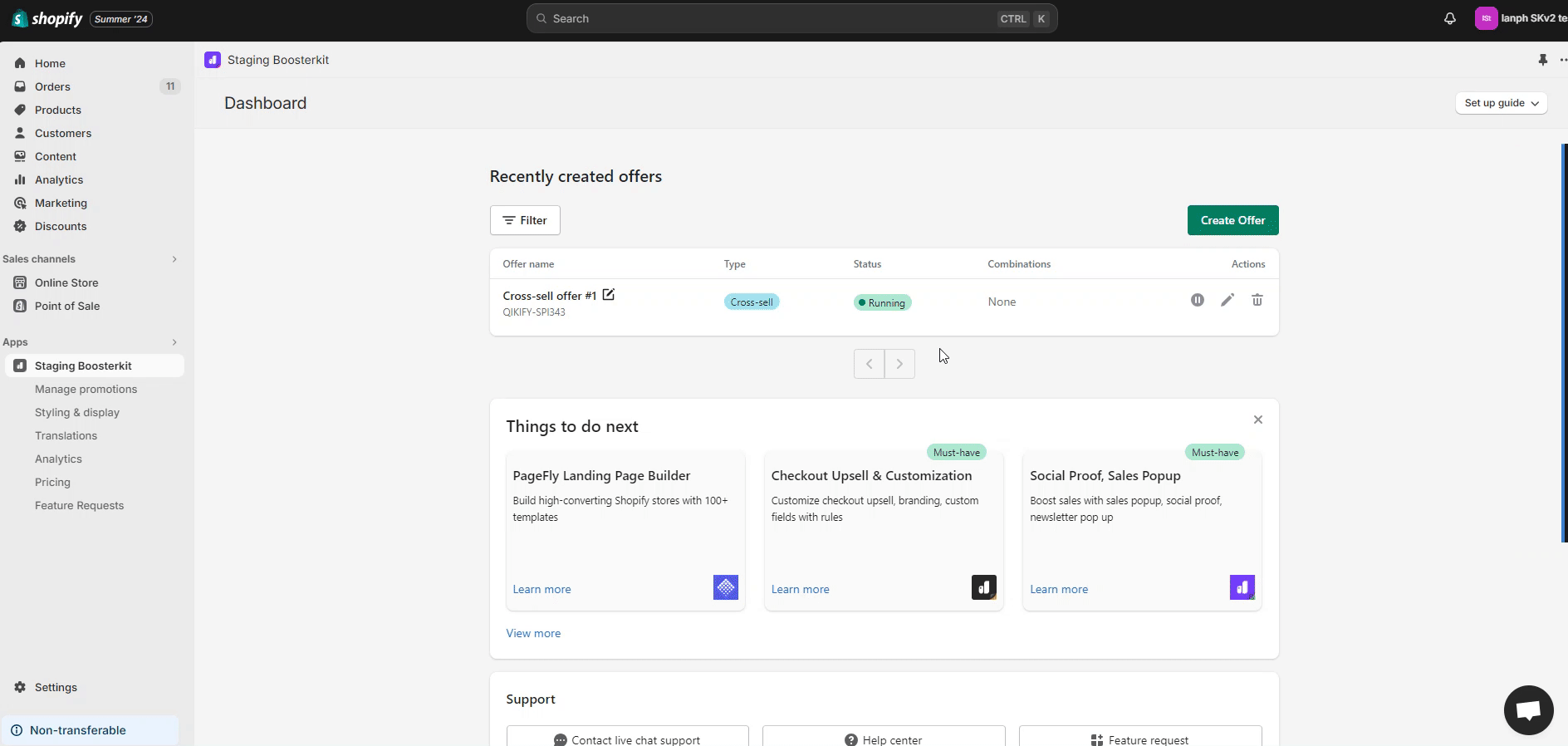Open Pricing page

tap(52, 482)
